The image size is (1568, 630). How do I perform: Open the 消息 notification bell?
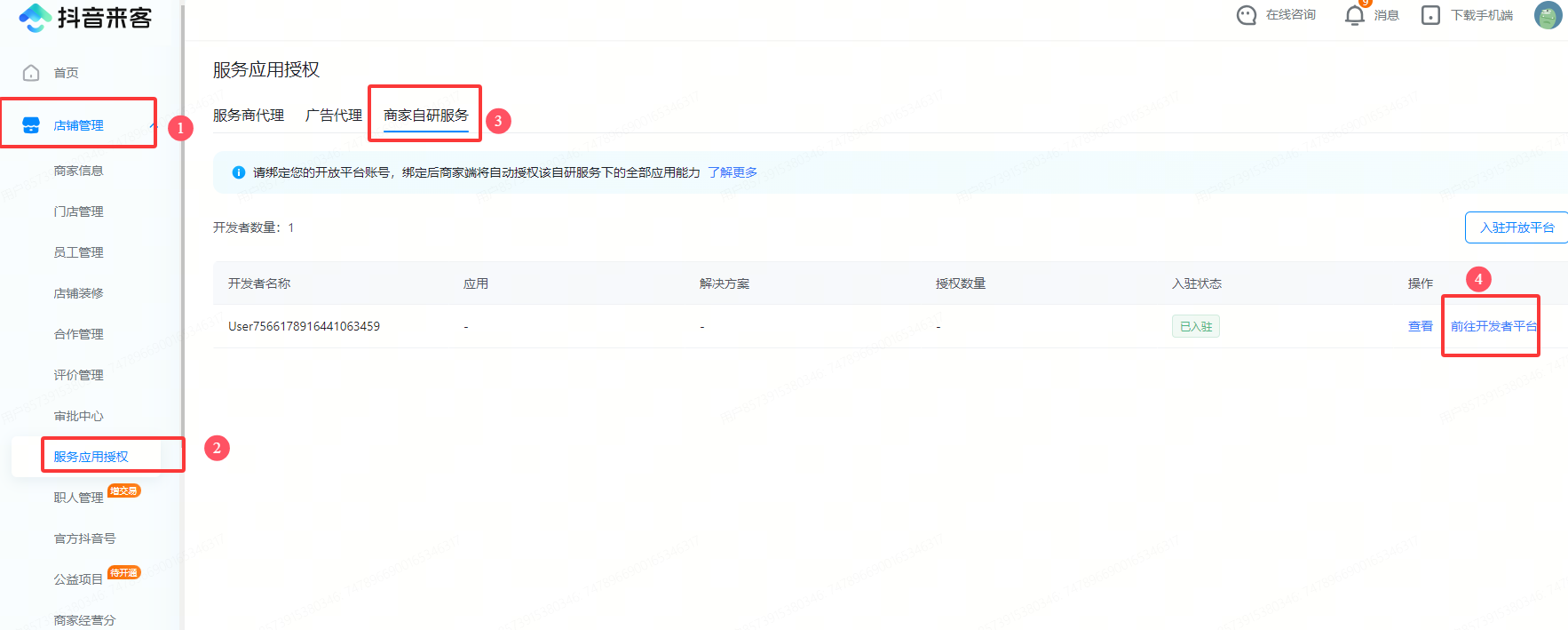1354,15
